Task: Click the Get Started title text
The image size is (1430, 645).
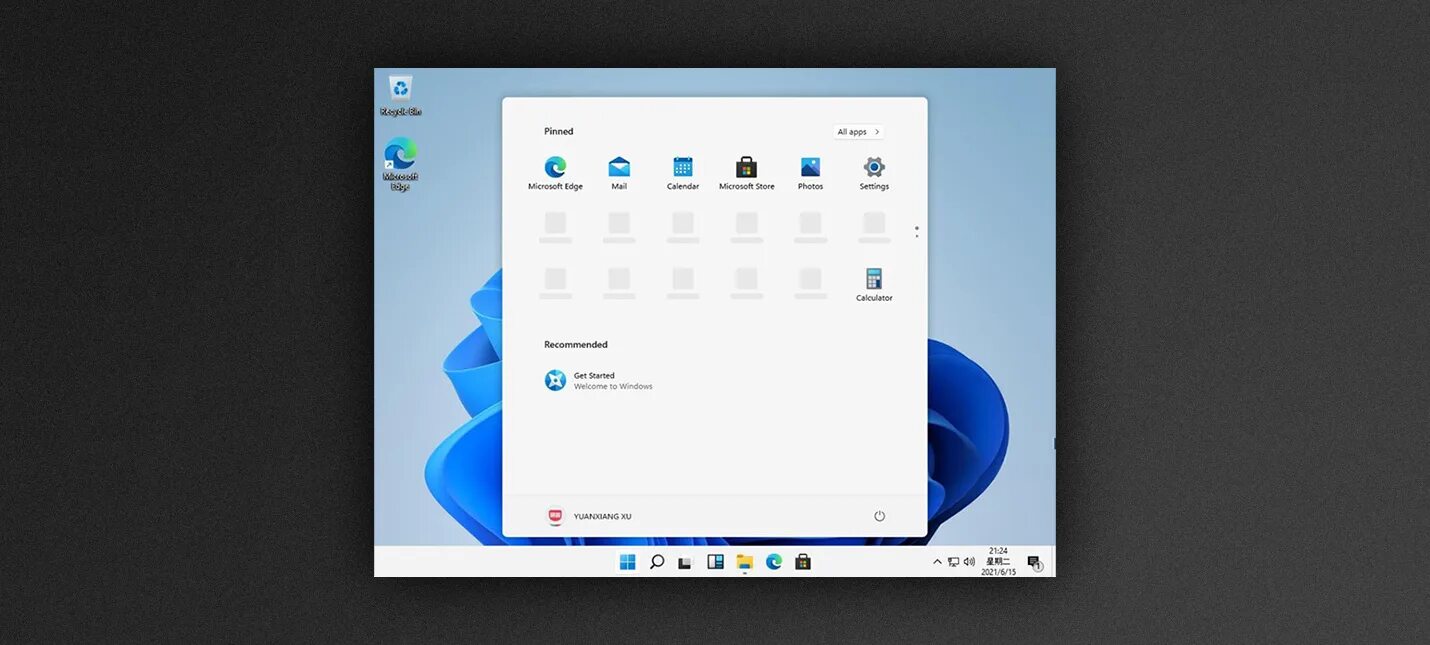Action: tap(594, 376)
